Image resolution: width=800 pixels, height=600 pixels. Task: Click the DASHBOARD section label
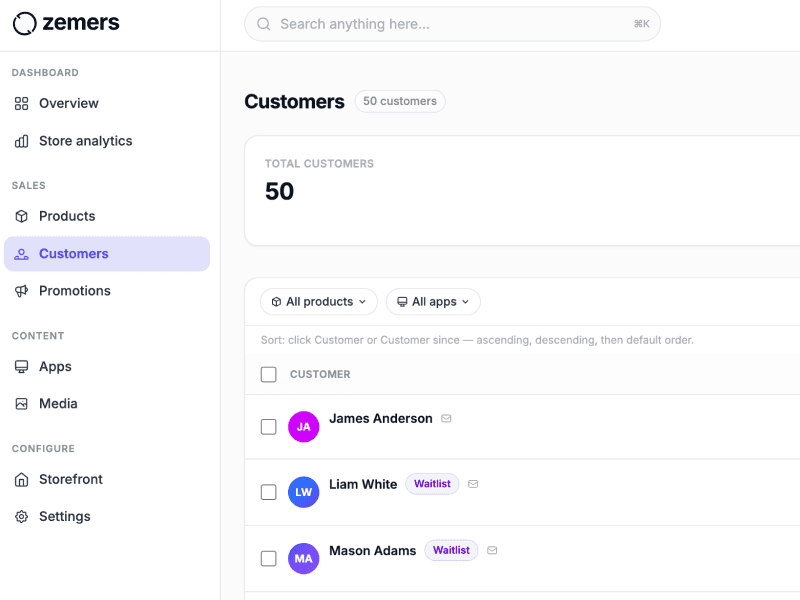click(x=45, y=73)
